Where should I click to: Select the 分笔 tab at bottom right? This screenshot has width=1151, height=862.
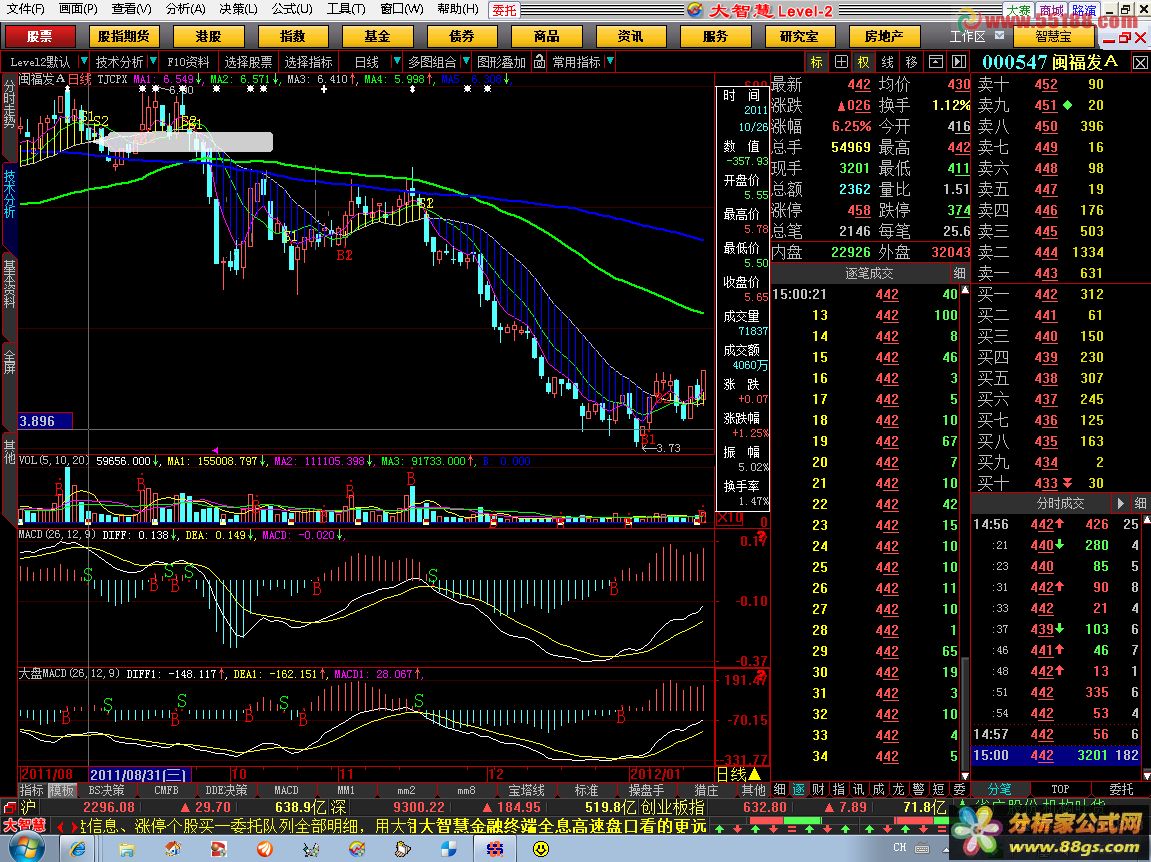tap(999, 789)
